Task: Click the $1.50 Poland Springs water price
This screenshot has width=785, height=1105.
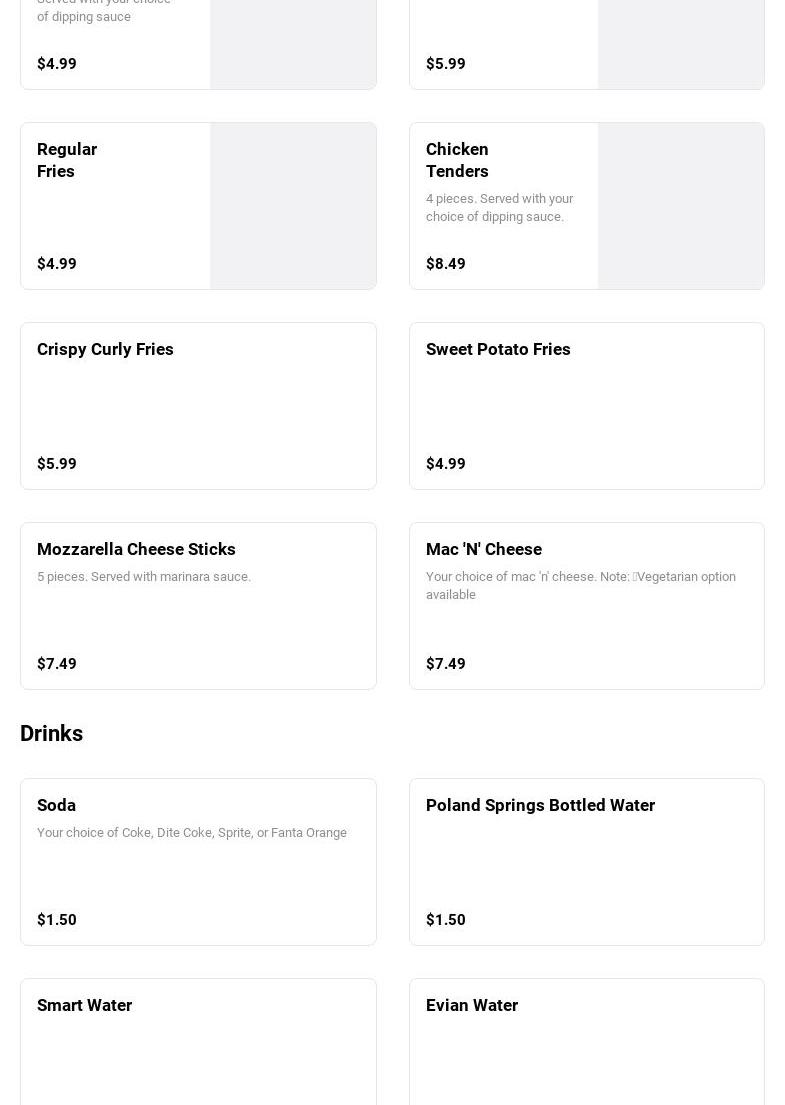Action: (446, 920)
